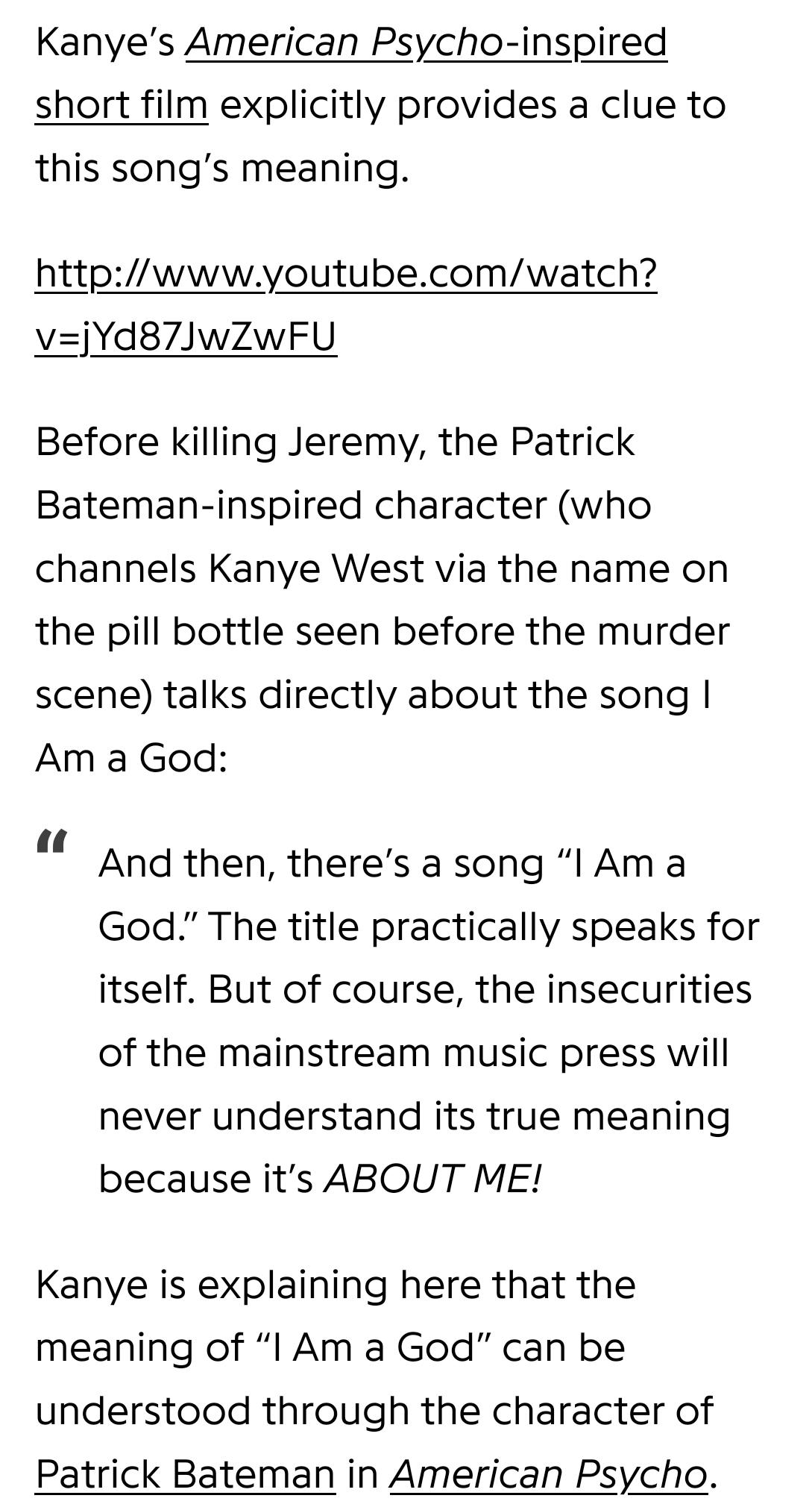The height and width of the screenshot is (1510, 812).
Task: Click the "v=jYd87JwZwFU" link line
Action: pyautogui.click(x=186, y=336)
